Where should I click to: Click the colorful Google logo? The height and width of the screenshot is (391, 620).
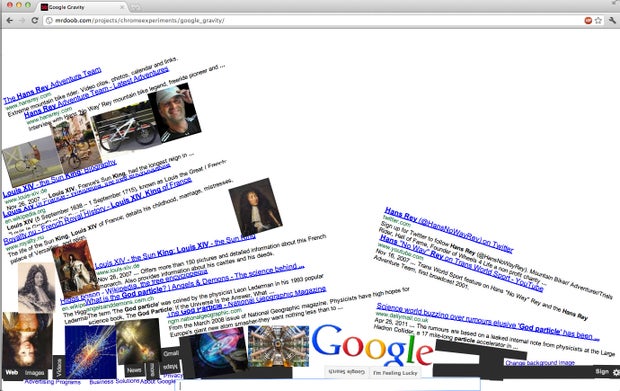tap(372, 345)
